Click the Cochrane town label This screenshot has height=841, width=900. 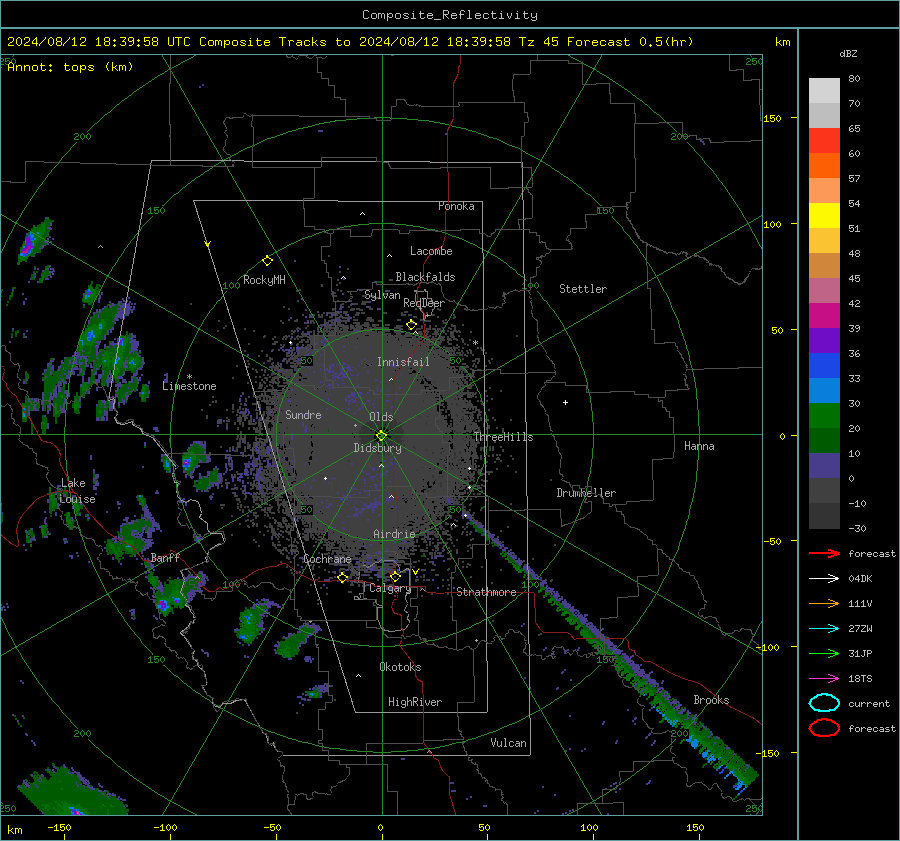tap(327, 559)
